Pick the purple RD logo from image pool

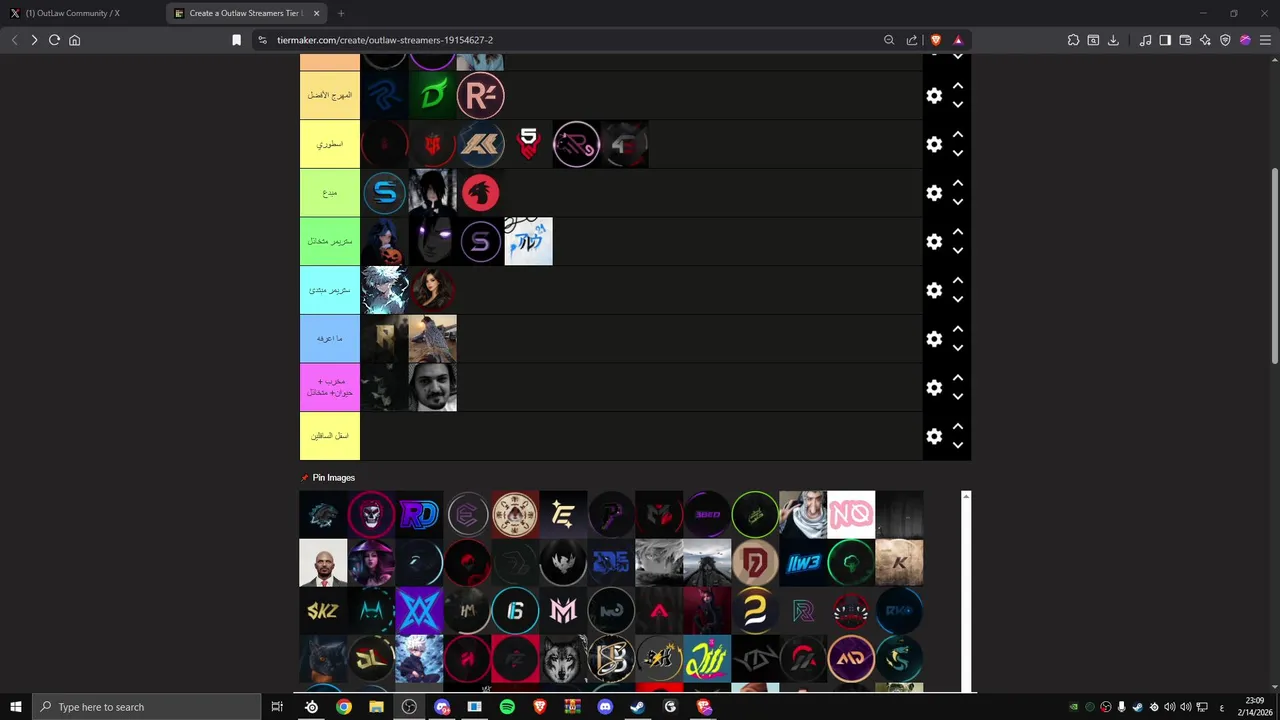[x=419, y=514]
